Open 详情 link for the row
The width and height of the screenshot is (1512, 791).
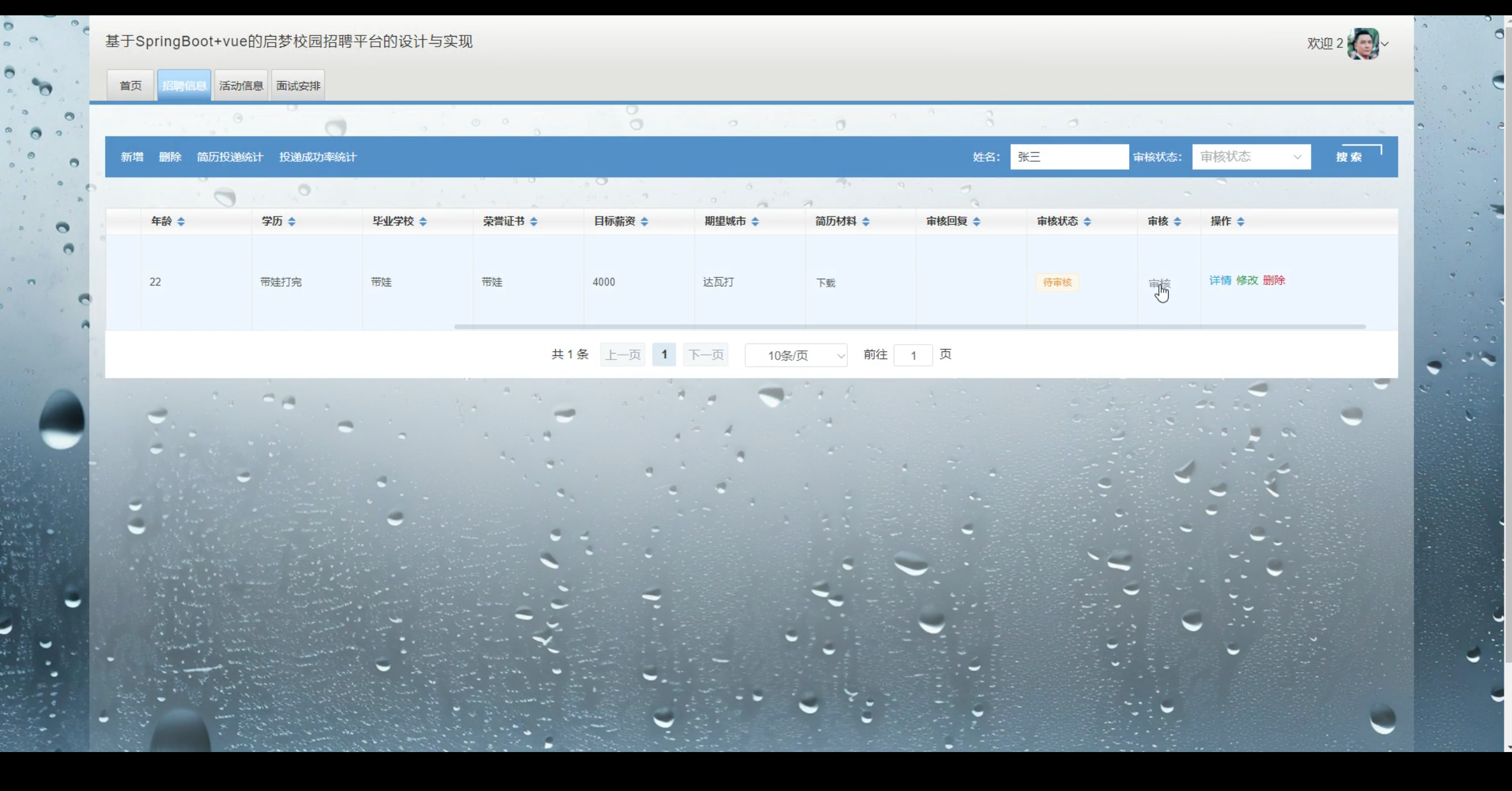(x=1220, y=280)
